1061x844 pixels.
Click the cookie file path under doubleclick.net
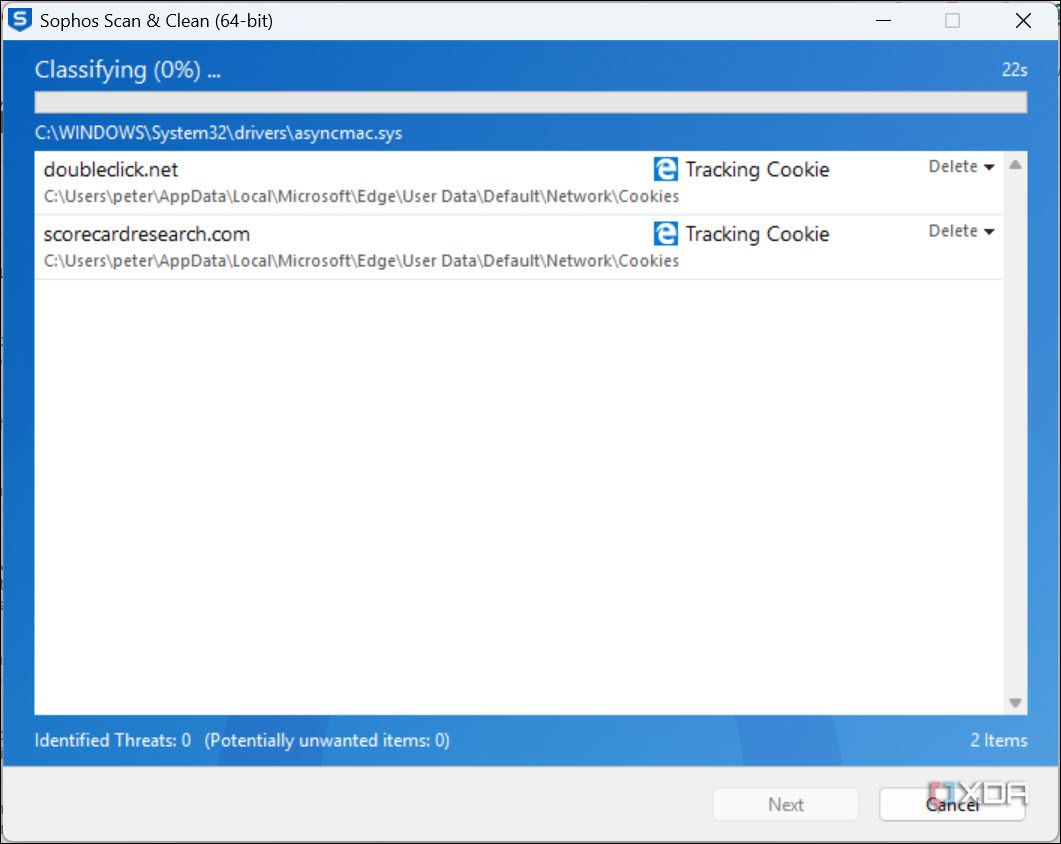(361, 196)
